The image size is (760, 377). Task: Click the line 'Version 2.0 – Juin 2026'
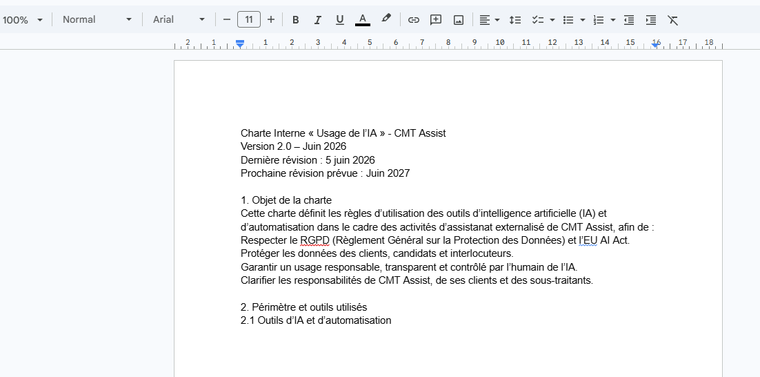(x=293, y=146)
